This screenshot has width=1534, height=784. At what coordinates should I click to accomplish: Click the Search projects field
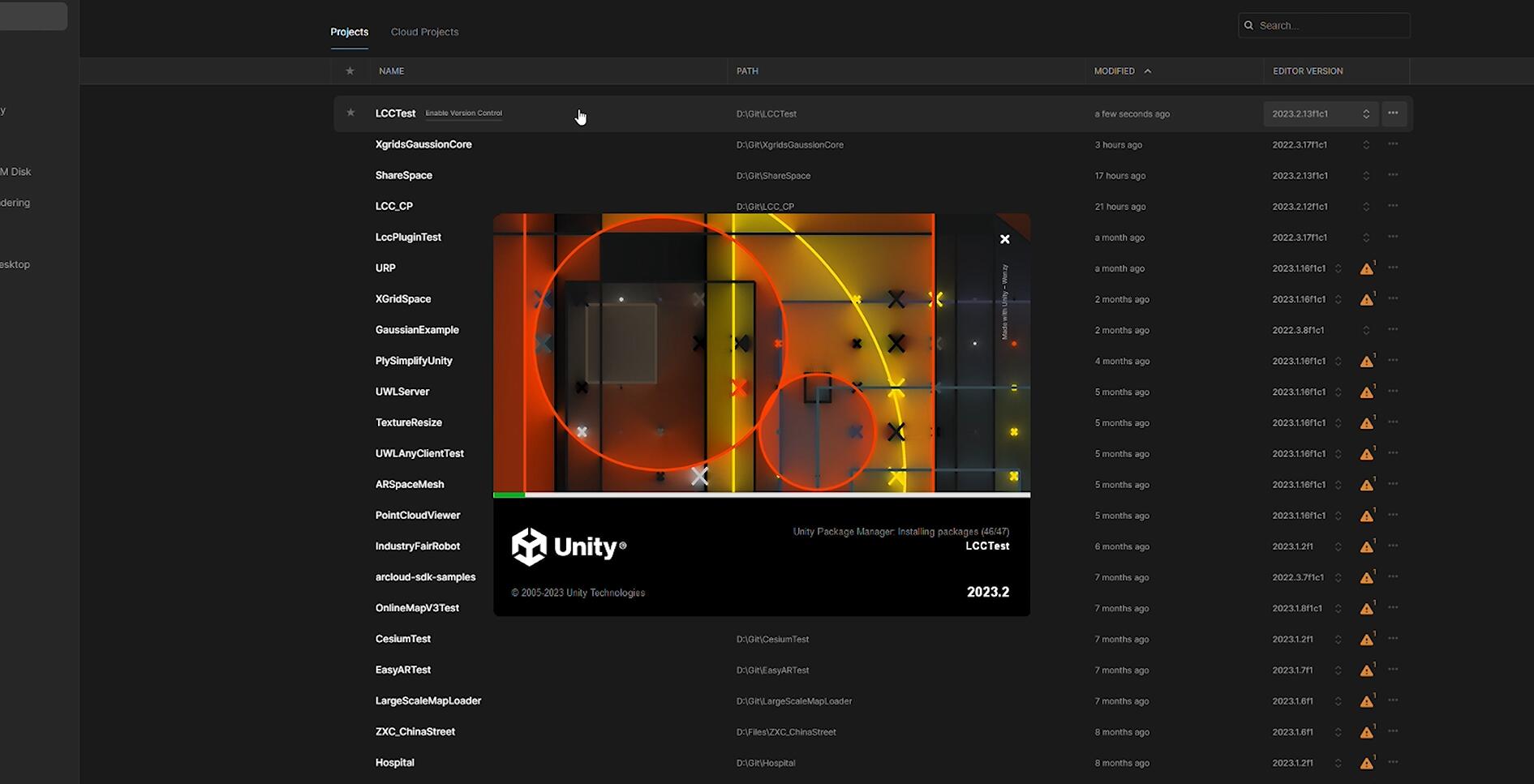point(1324,25)
